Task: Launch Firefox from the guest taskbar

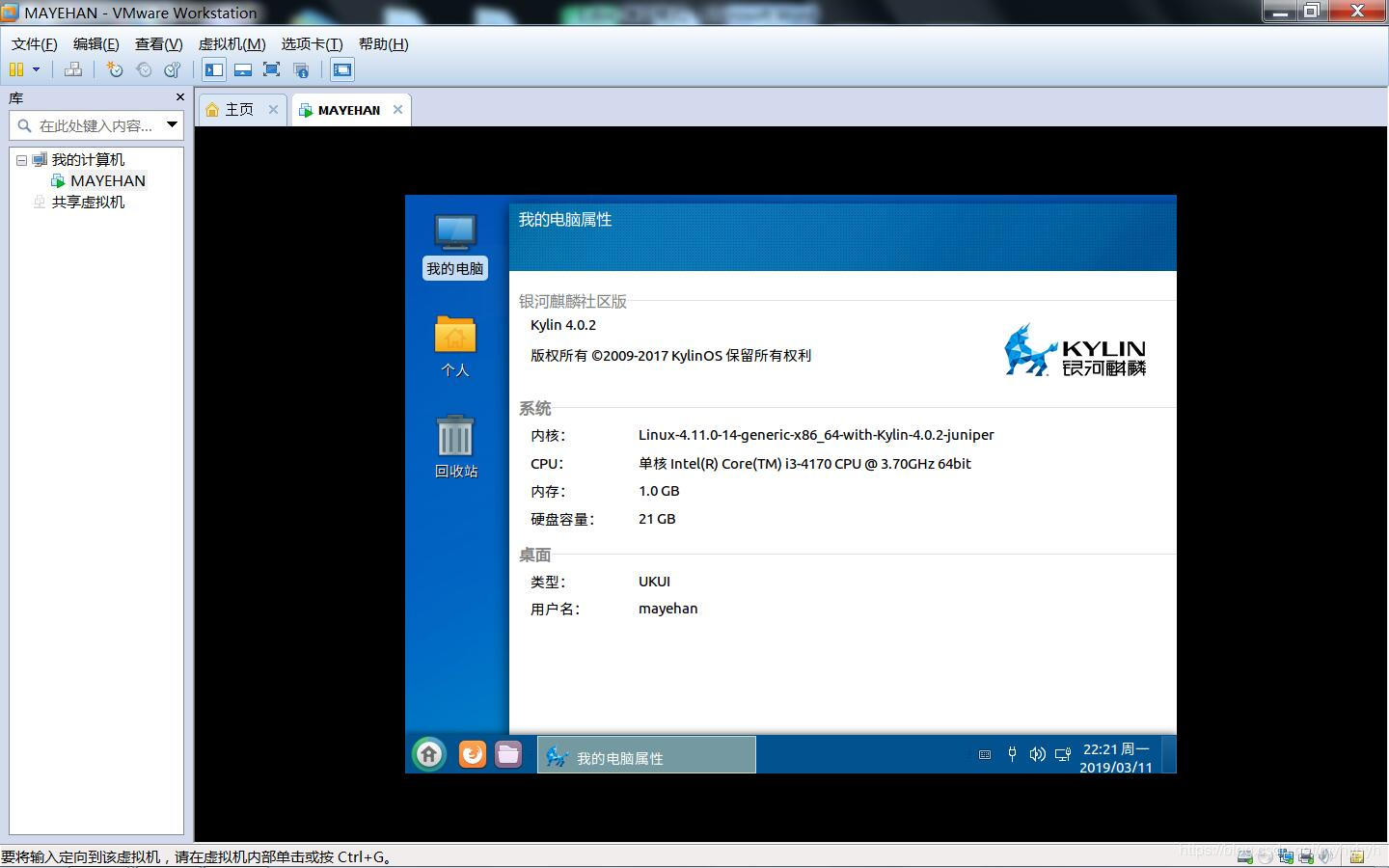Action: point(472,754)
